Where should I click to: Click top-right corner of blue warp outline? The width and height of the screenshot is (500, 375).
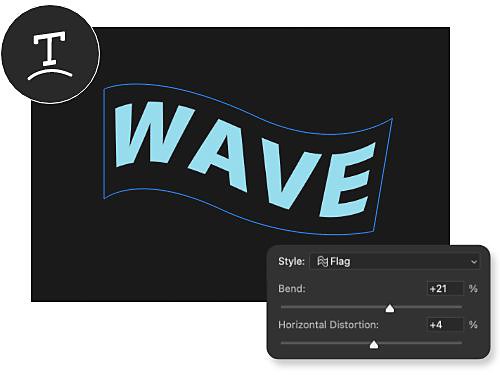pos(392,118)
